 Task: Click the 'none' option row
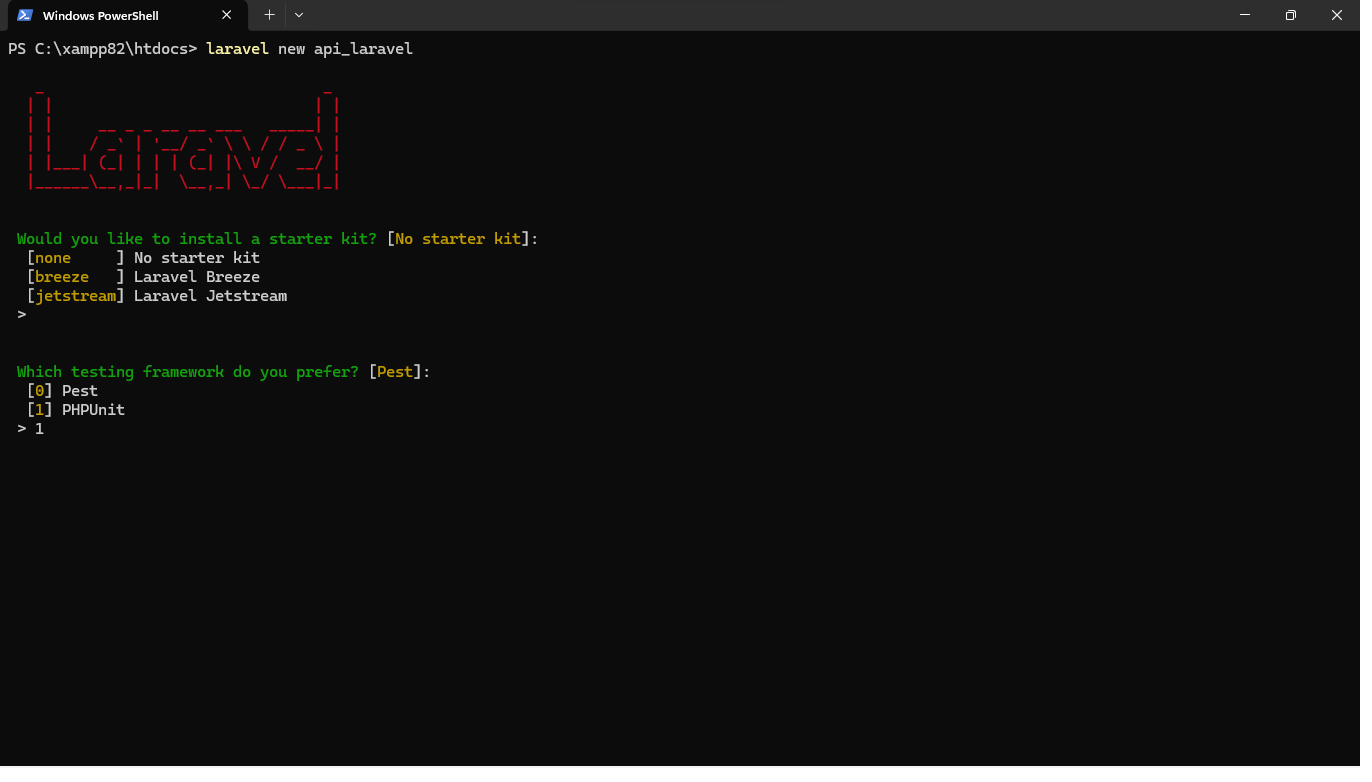[143, 258]
